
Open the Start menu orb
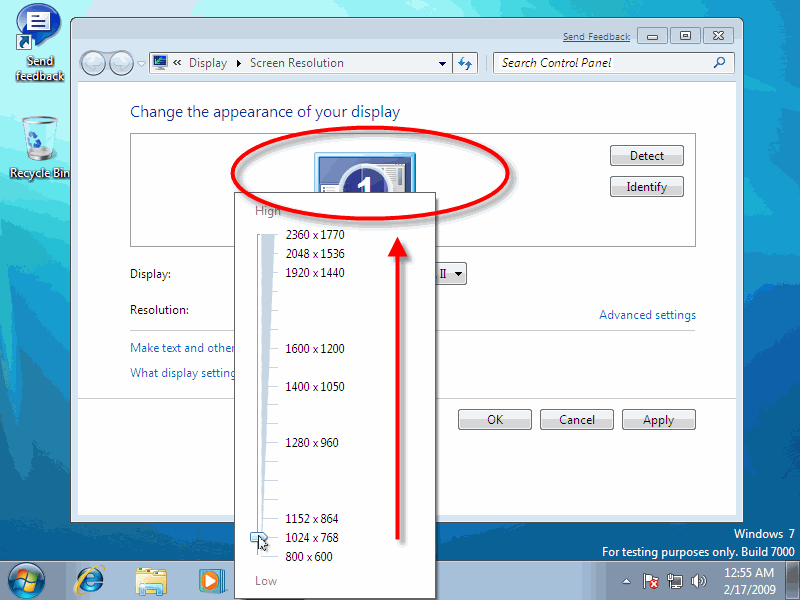(26, 580)
